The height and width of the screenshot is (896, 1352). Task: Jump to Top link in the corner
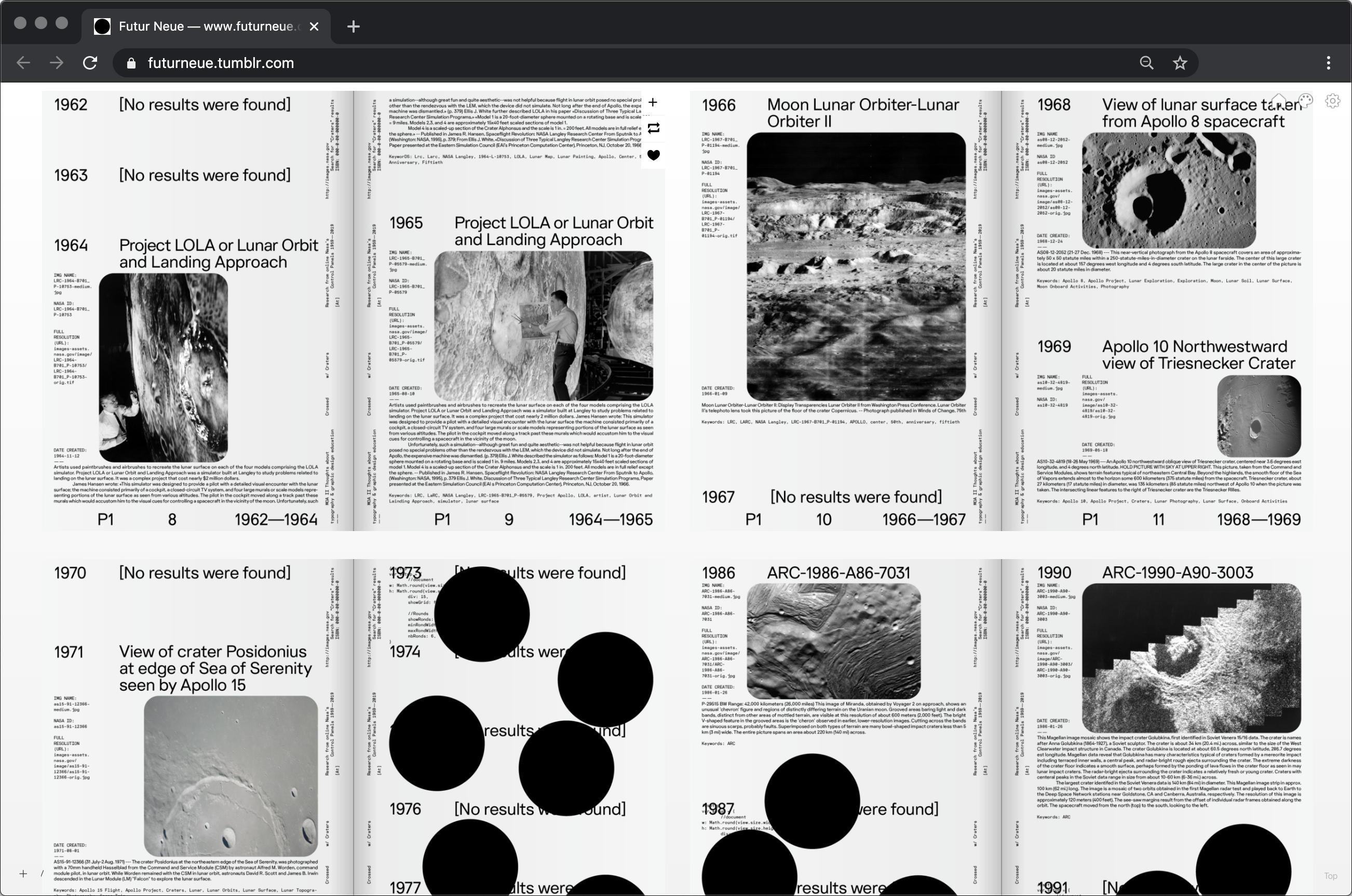pyautogui.click(x=1330, y=875)
